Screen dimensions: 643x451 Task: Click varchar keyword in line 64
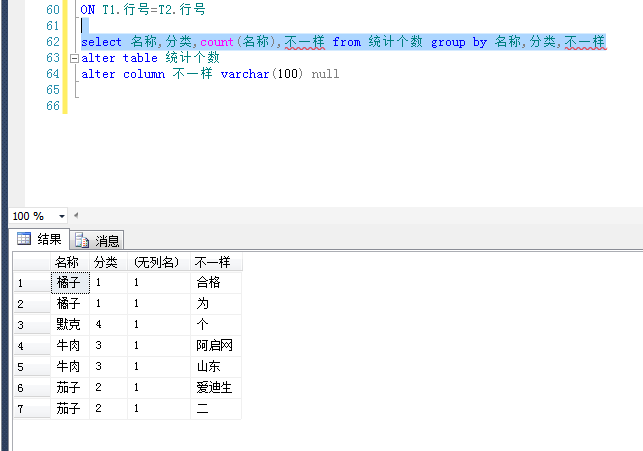pyautogui.click(x=245, y=74)
